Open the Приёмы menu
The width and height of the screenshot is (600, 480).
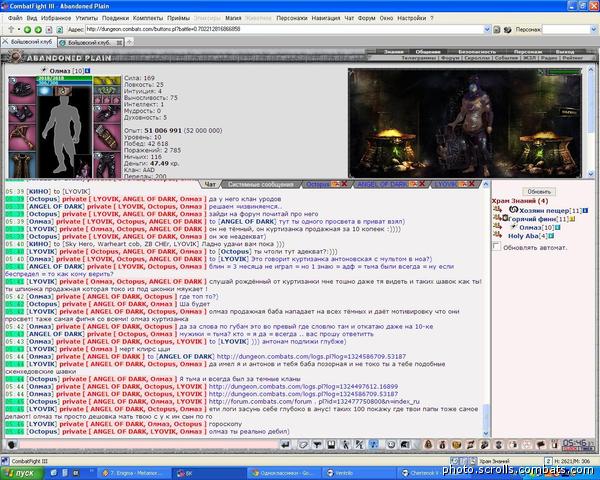(x=178, y=18)
